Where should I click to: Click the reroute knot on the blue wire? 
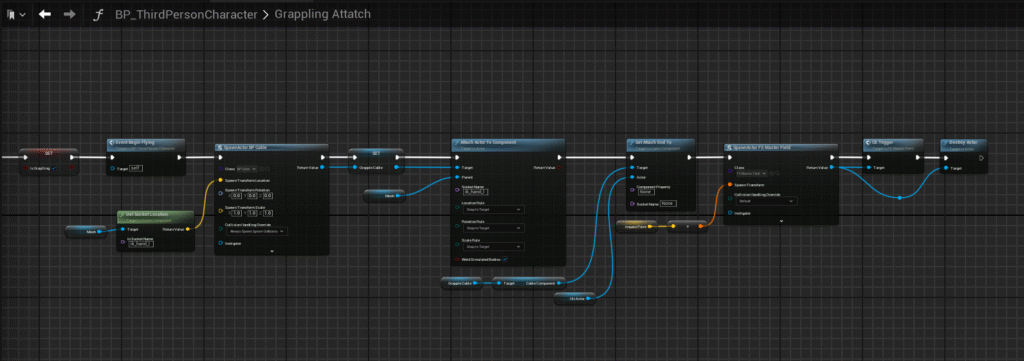(899, 197)
